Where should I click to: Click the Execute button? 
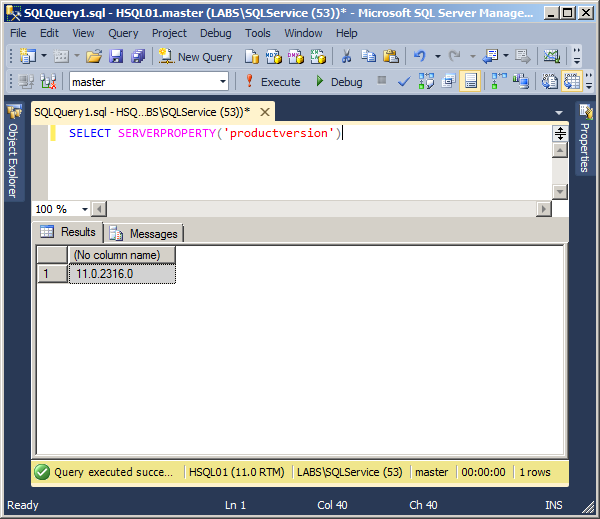tap(273, 82)
